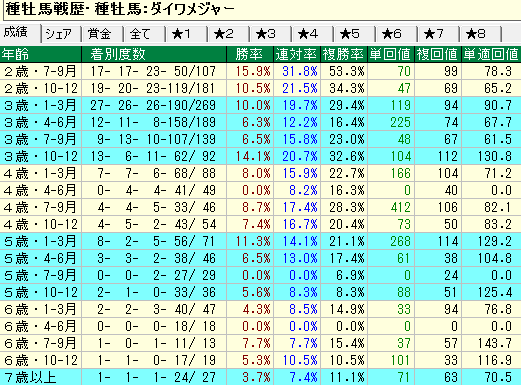Select the ★7 tab
The image size is (521, 385).
[439, 34]
